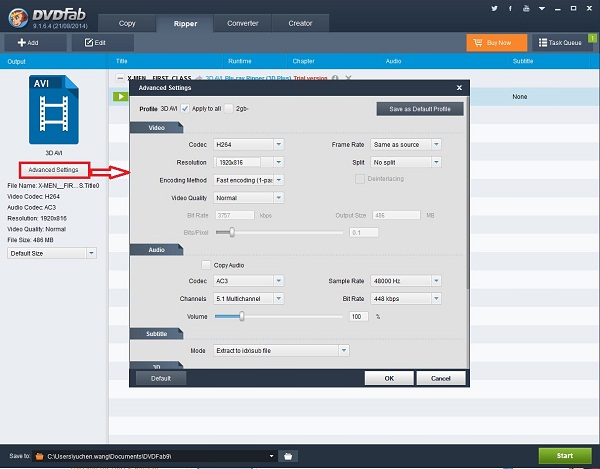Image resolution: width=600 pixels, height=469 pixels.
Task: Open DVDFab YouTube channel icon
Action: pos(526,8)
